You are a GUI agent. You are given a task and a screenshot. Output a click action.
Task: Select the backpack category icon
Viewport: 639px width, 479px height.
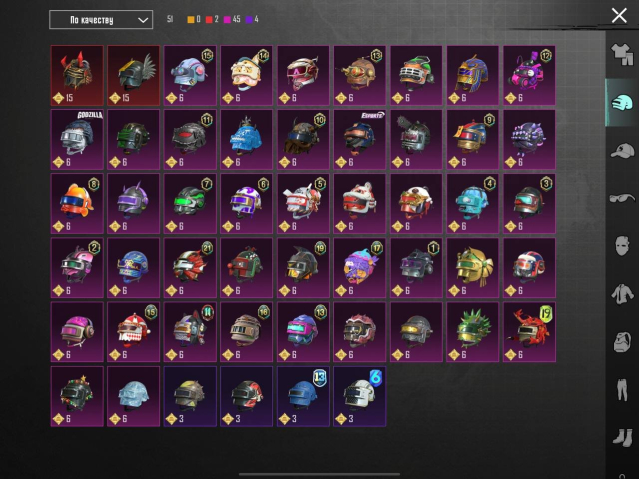[622, 341]
